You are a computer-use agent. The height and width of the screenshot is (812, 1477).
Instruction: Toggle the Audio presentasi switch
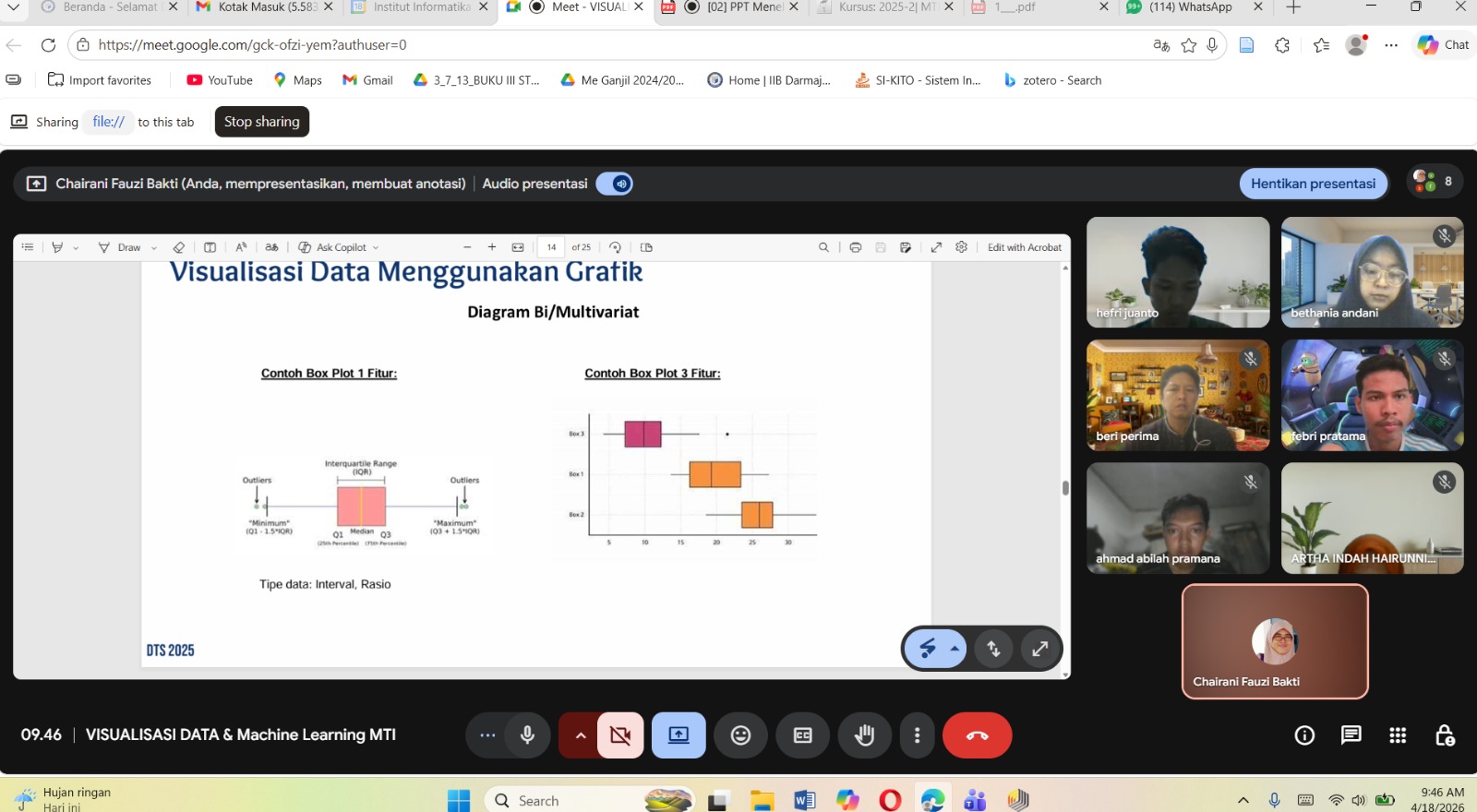coord(614,184)
